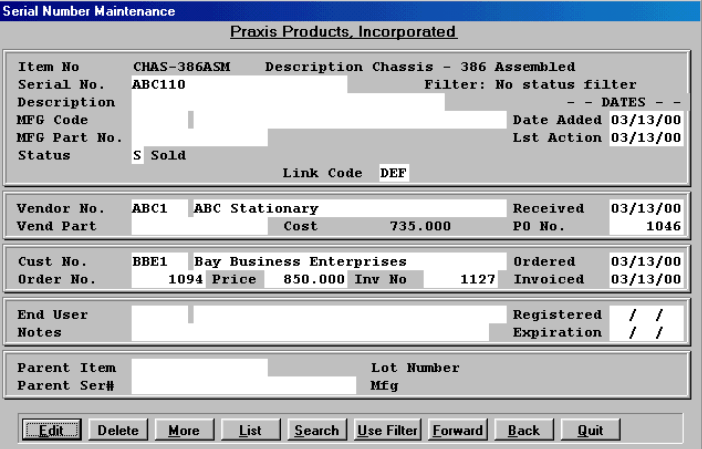This screenshot has height=449, width=702.
Task: Open the More options button
Action: (183, 430)
